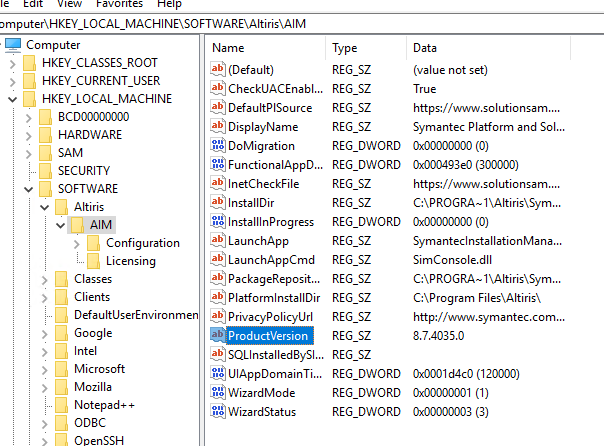Expand the HKEY_CLASSES_ROOT hive
Image resolution: width=604 pixels, height=446 pixels.
pyautogui.click(x=13, y=64)
